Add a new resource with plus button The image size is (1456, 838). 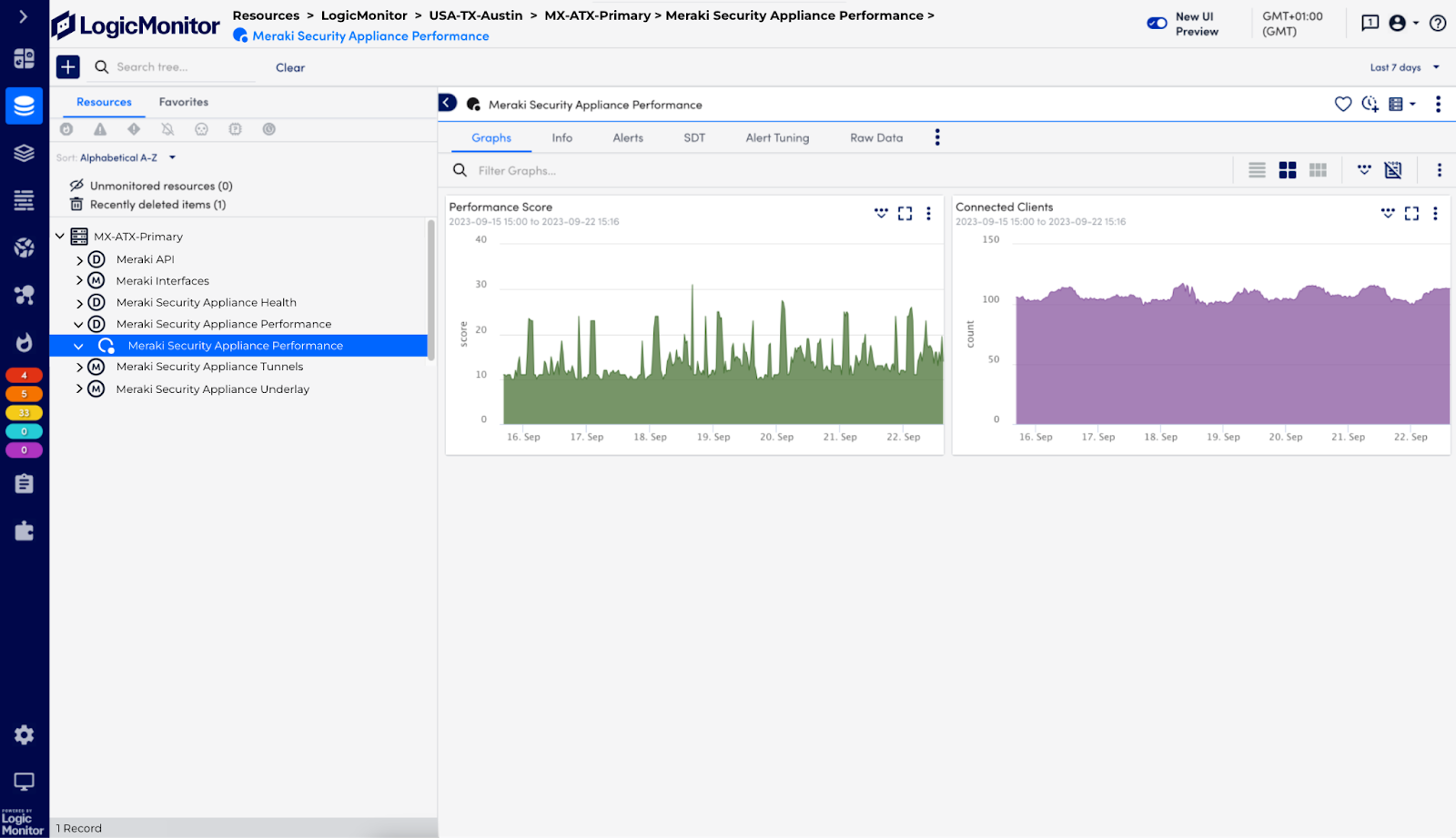(67, 66)
